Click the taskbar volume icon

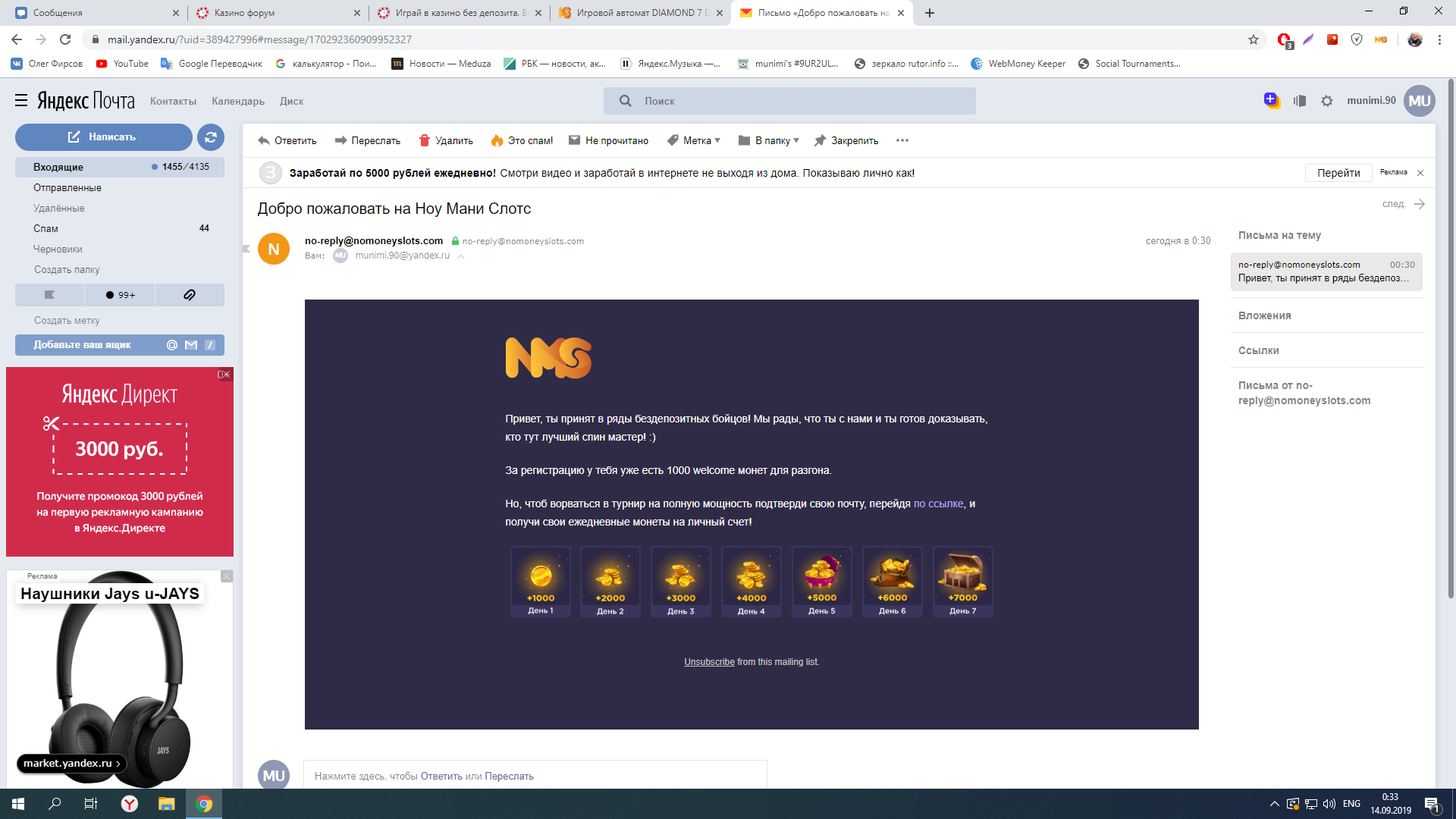(x=1329, y=804)
